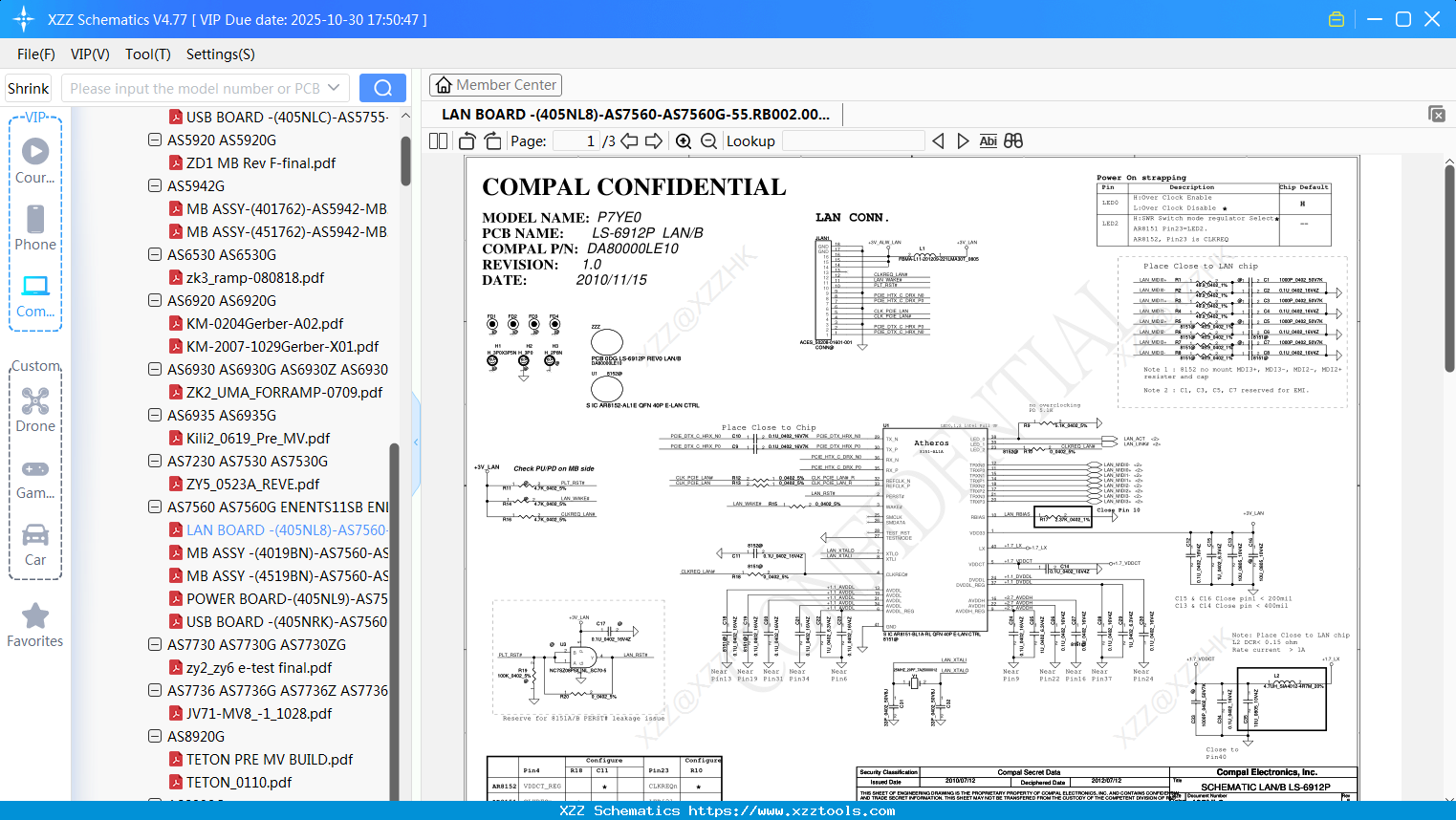Image resolution: width=1456 pixels, height=820 pixels.
Task: Select the LAN BOARD -(405NL8) document tab
Action: [x=636, y=115]
